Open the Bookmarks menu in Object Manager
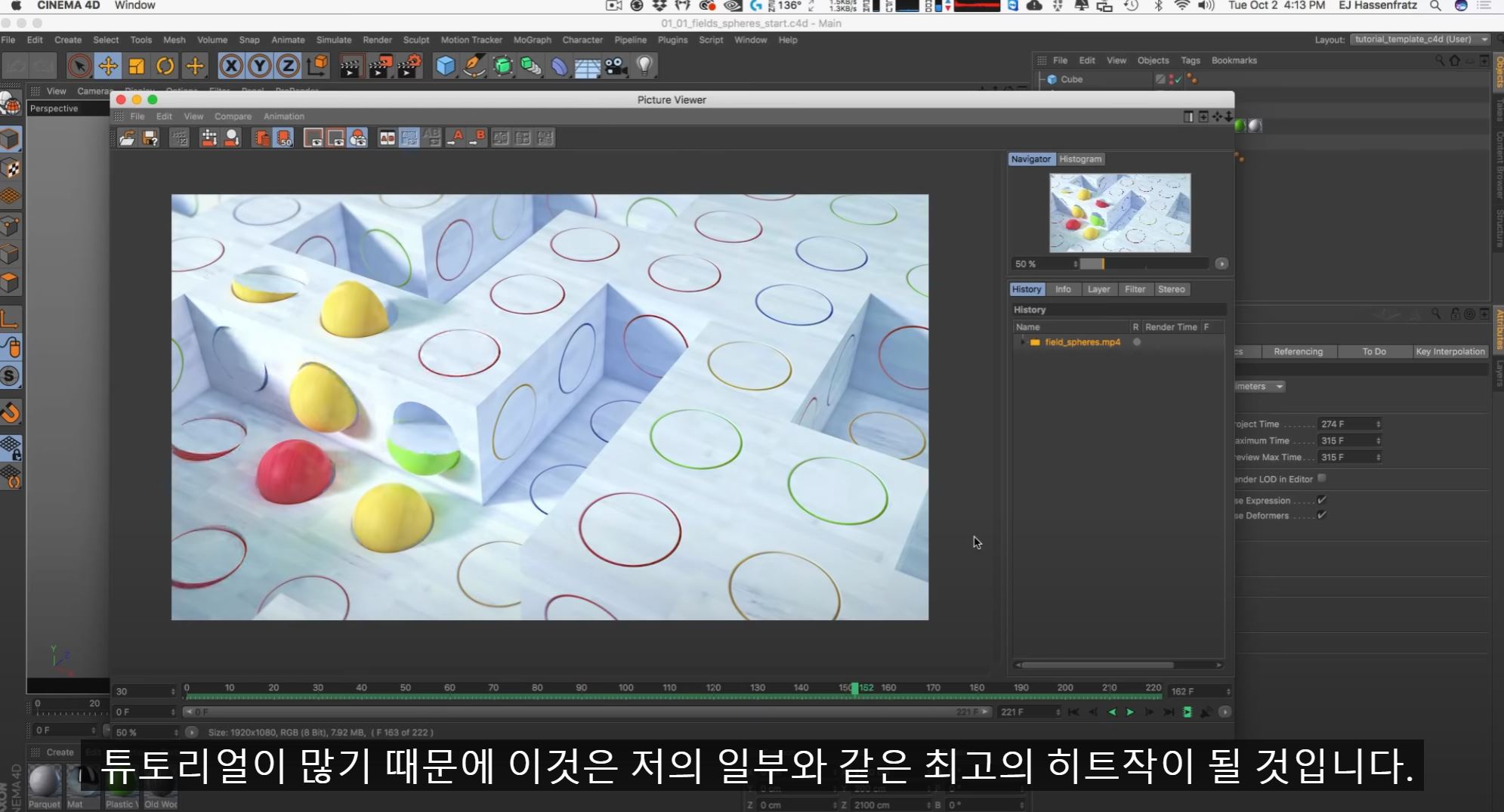 point(1234,60)
